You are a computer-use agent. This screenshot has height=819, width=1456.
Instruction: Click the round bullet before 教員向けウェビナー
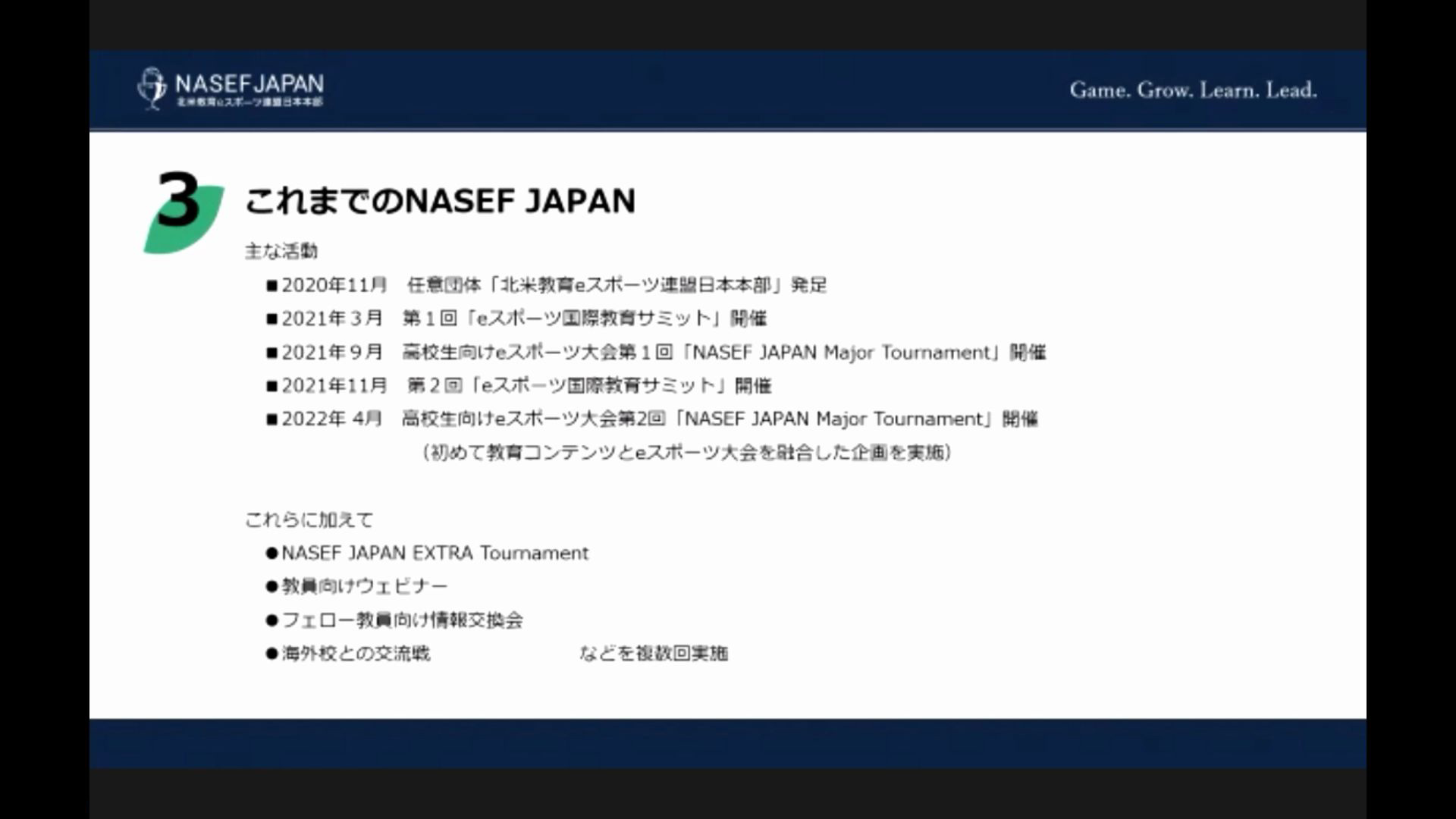pyautogui.click(x=271, y=586)
